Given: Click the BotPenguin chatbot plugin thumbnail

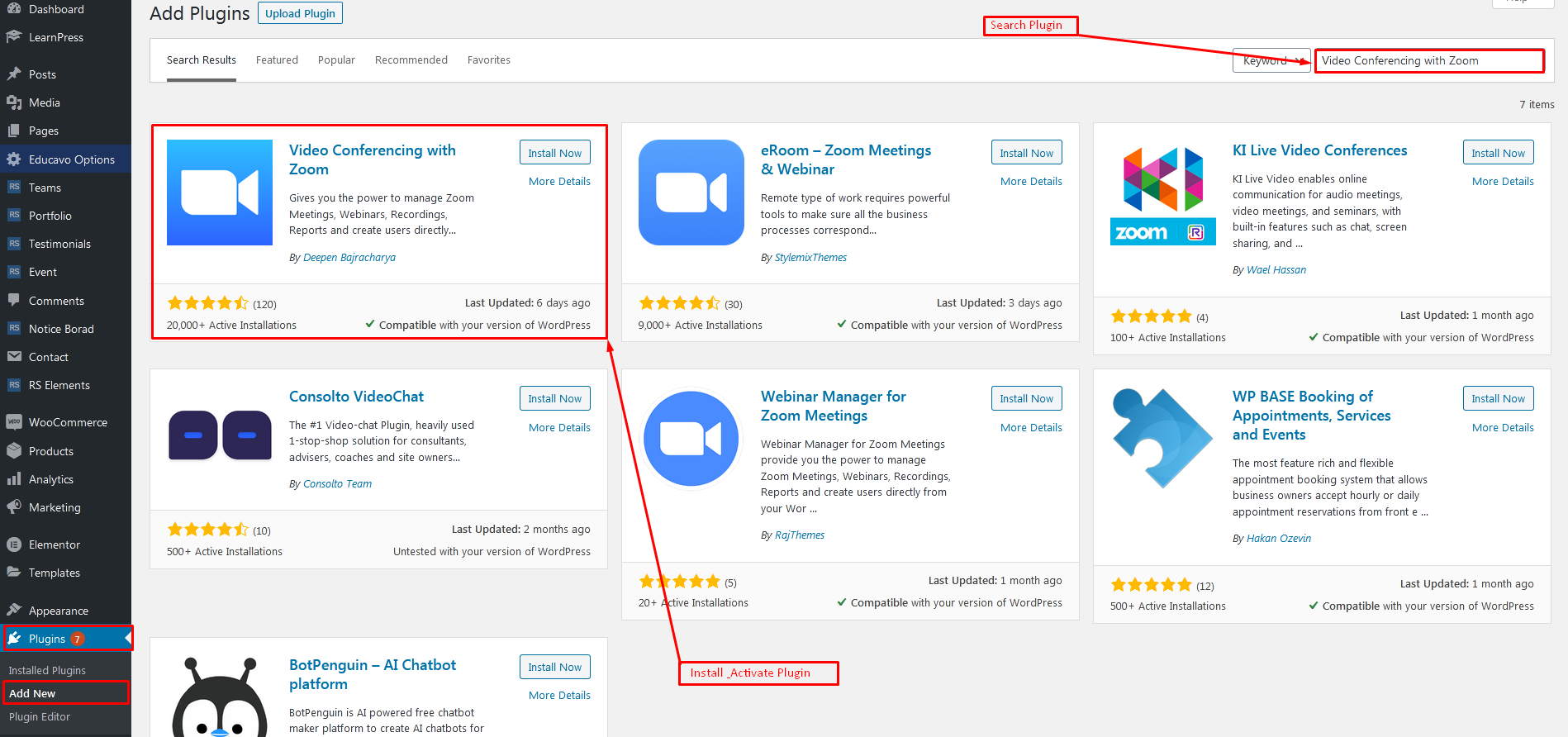Looking at the screenshot, I should click(x=220, y=696).
